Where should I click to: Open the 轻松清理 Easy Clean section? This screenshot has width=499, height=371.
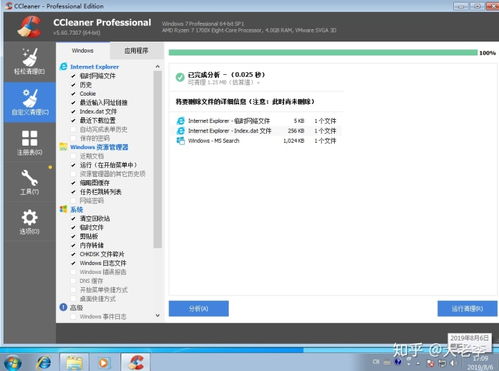point(30,62)
